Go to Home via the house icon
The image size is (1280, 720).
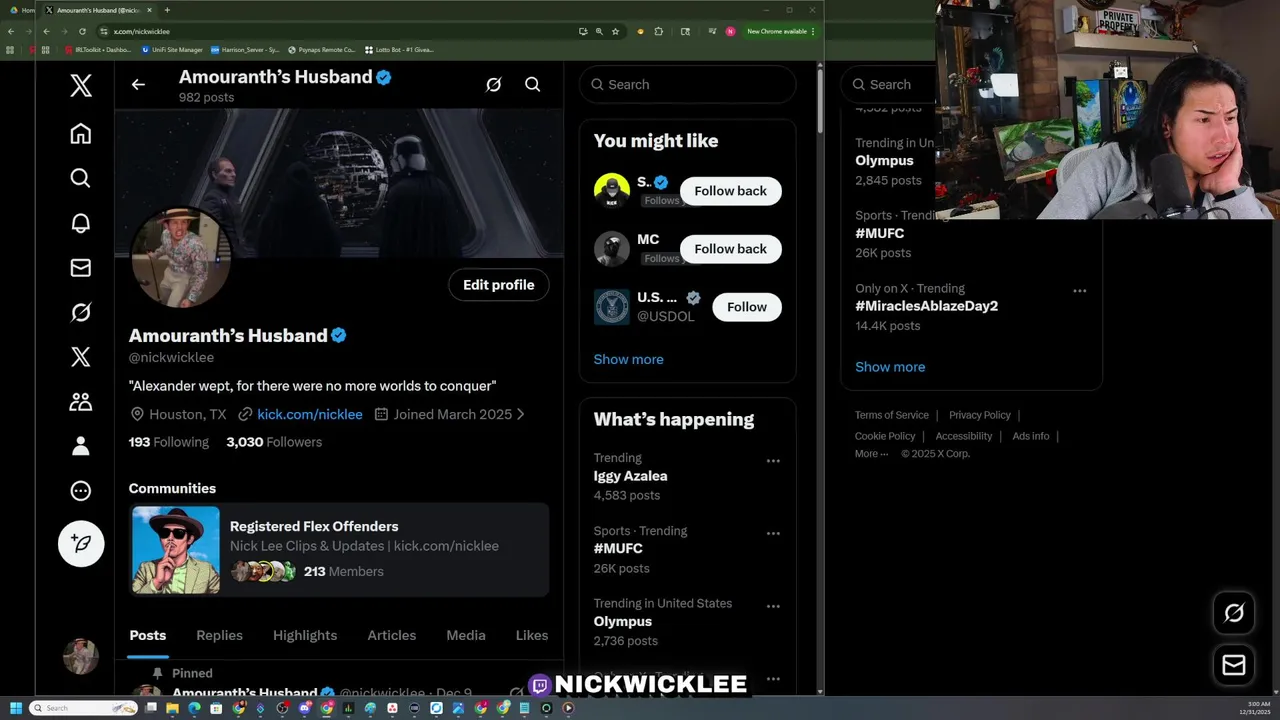tap(81, 134)
